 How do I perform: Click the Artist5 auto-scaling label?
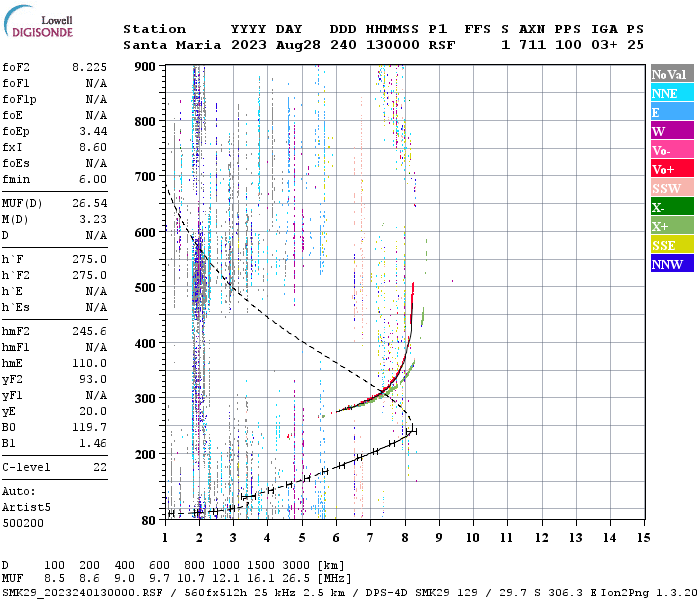pyautogui.click(x=26, y=508)
